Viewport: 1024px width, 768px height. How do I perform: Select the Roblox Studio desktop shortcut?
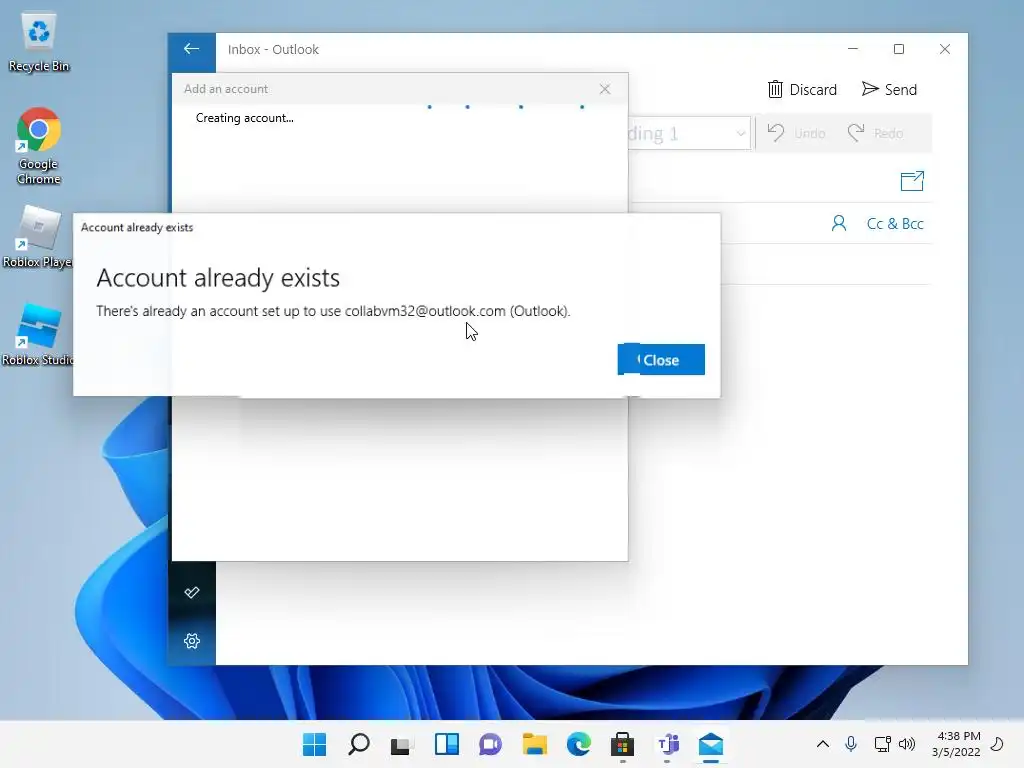(38, 334)
